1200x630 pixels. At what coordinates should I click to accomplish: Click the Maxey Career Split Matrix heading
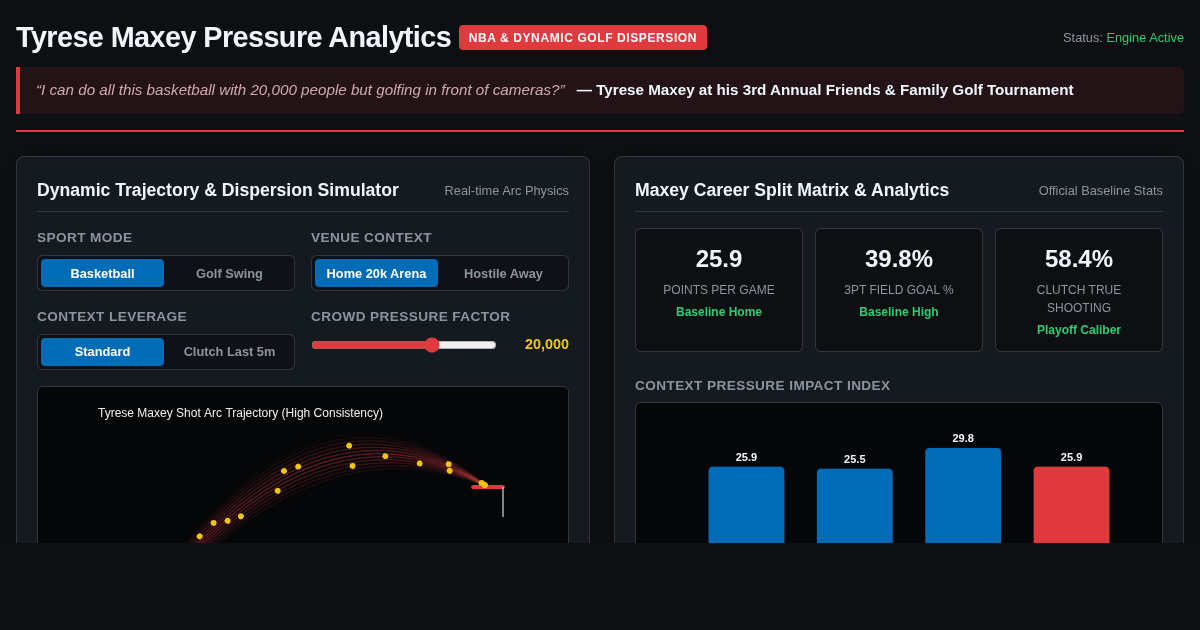point(792,190)
